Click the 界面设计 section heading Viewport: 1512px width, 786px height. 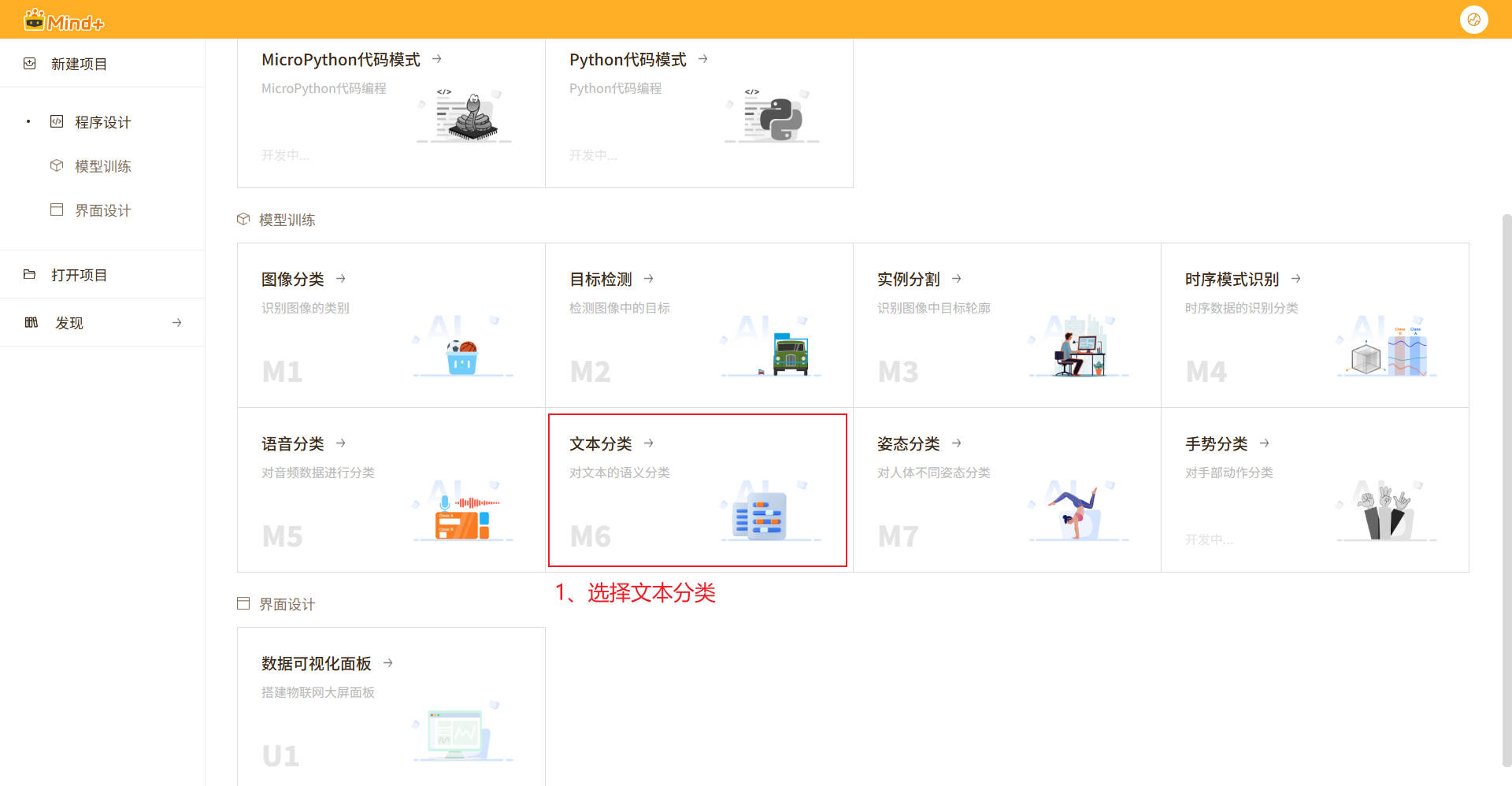coord(287,604)
